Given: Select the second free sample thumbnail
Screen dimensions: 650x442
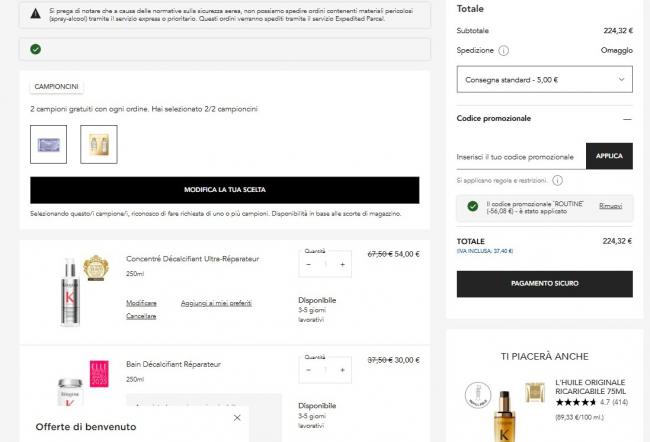Looking at the screenshot, I should pos(98,144).
